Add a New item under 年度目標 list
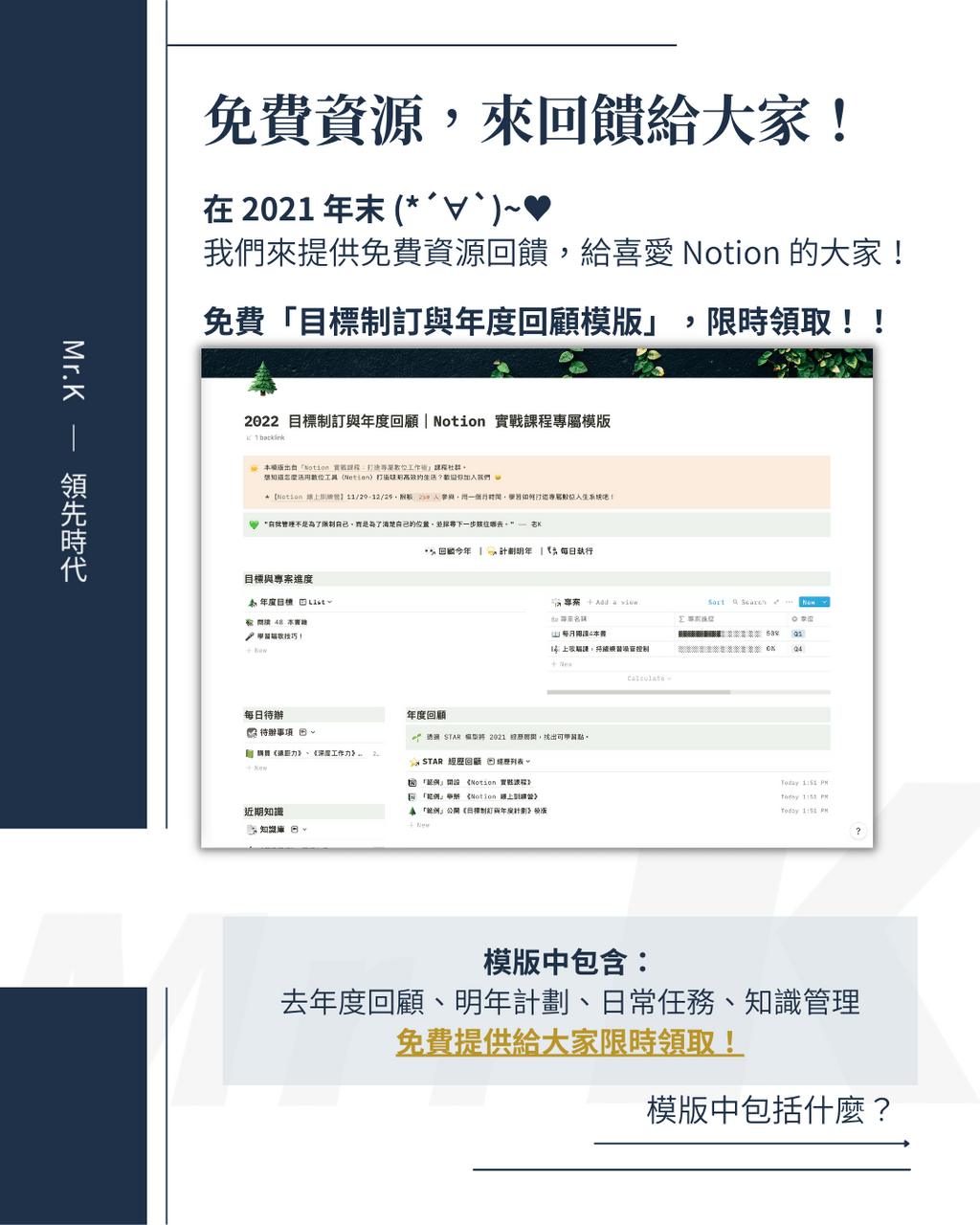This screenshot has width=980, height=1225. [256, 650]
